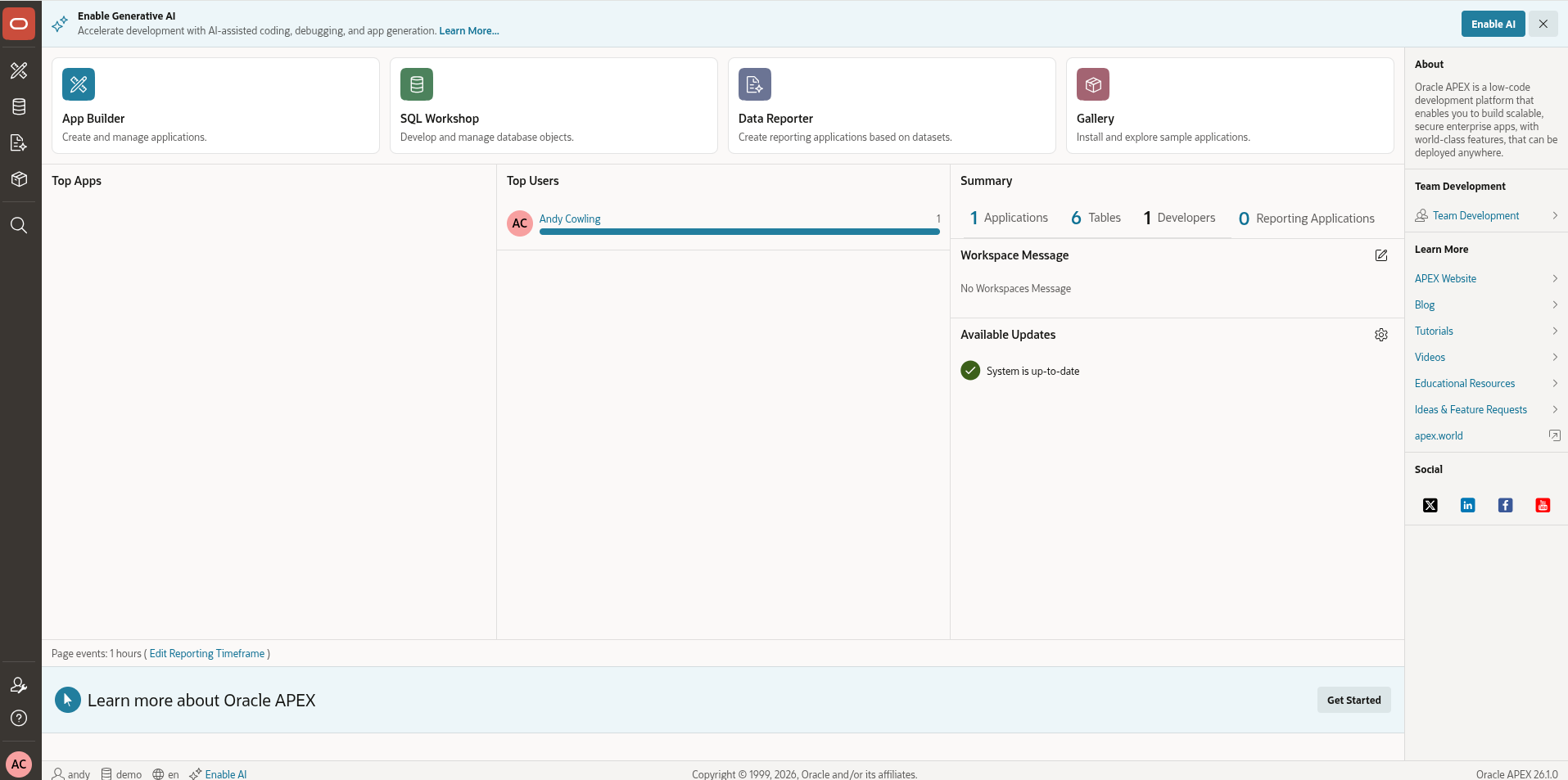The image size is (1568, 780).
Task: Open the Help menu in the sidebar
Action: tap(19, 718)
